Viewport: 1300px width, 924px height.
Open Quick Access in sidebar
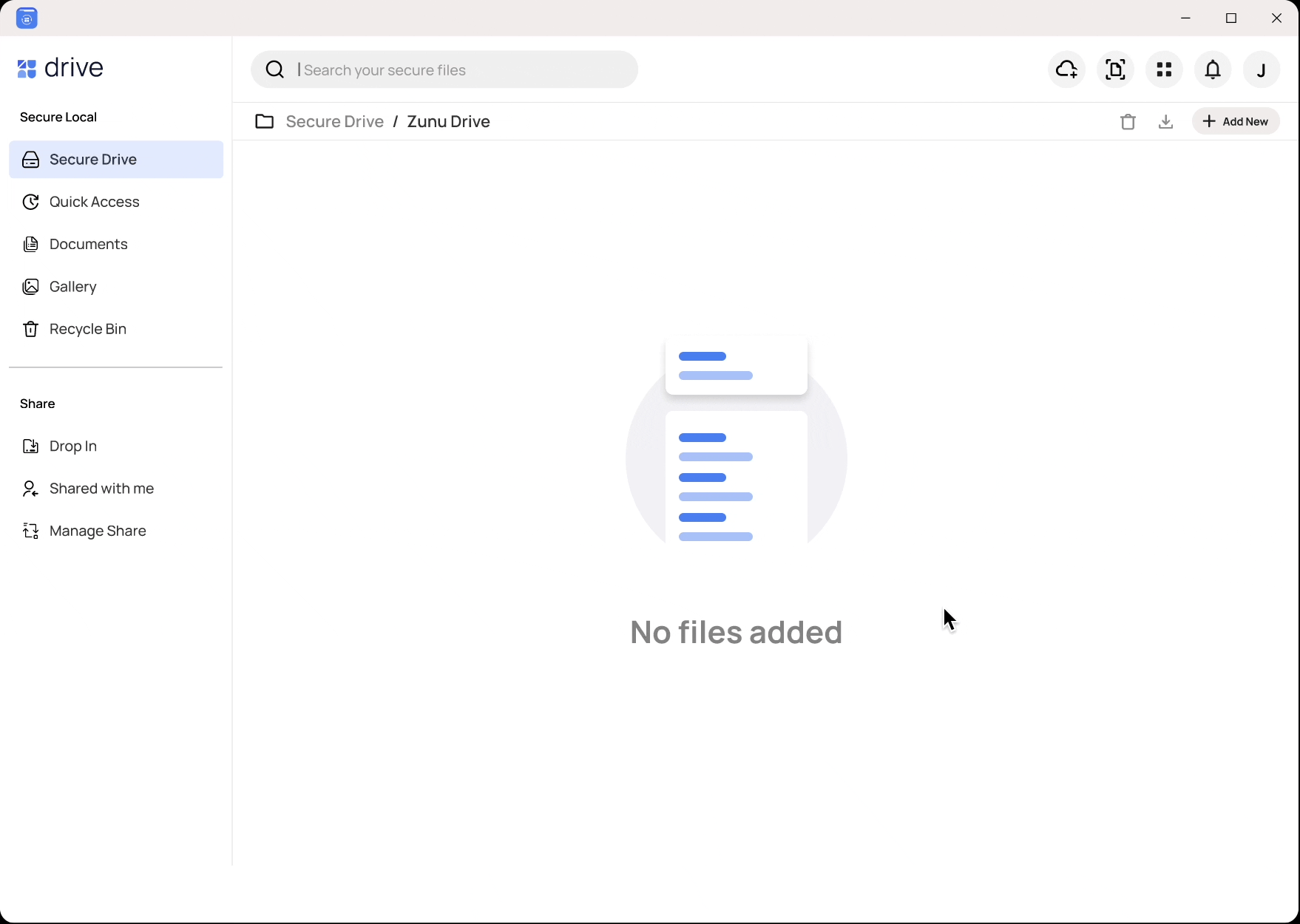(94, 202)
